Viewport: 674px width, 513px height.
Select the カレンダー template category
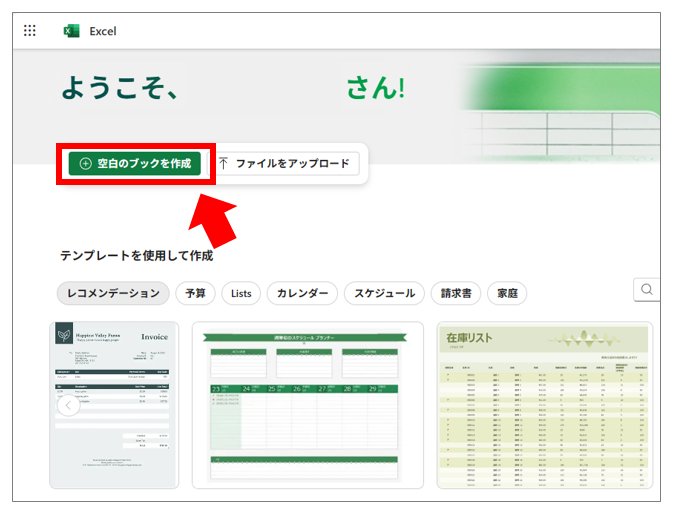pyautogui.click(x=302, y=293)
